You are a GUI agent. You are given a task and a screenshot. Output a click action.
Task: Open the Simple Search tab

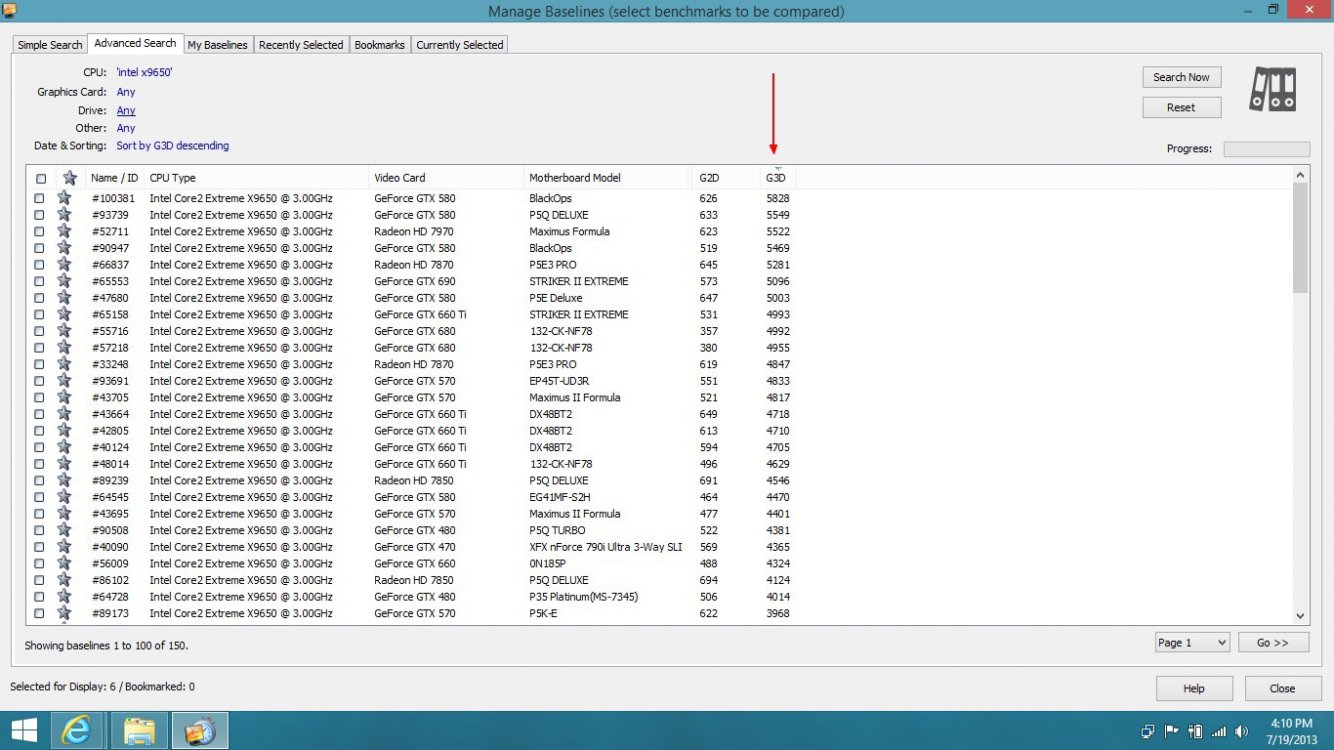click(x=50, y=45)
